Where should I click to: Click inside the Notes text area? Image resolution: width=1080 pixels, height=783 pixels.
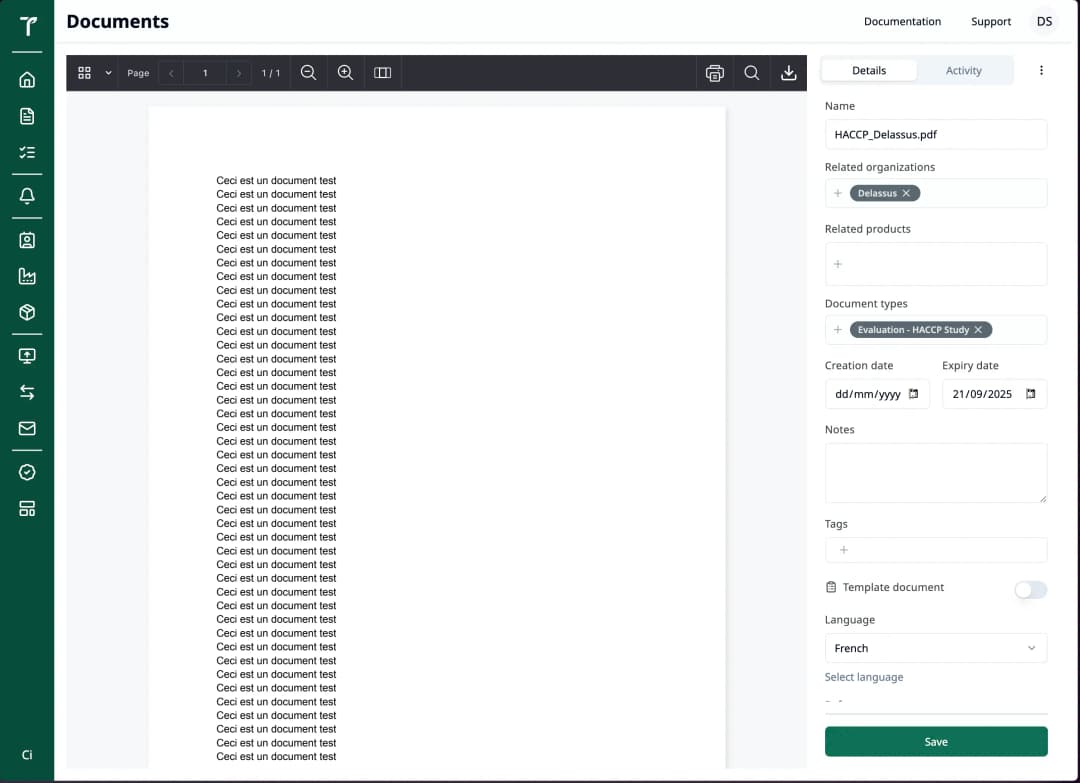pyautogui.click(x=935, y=470)
